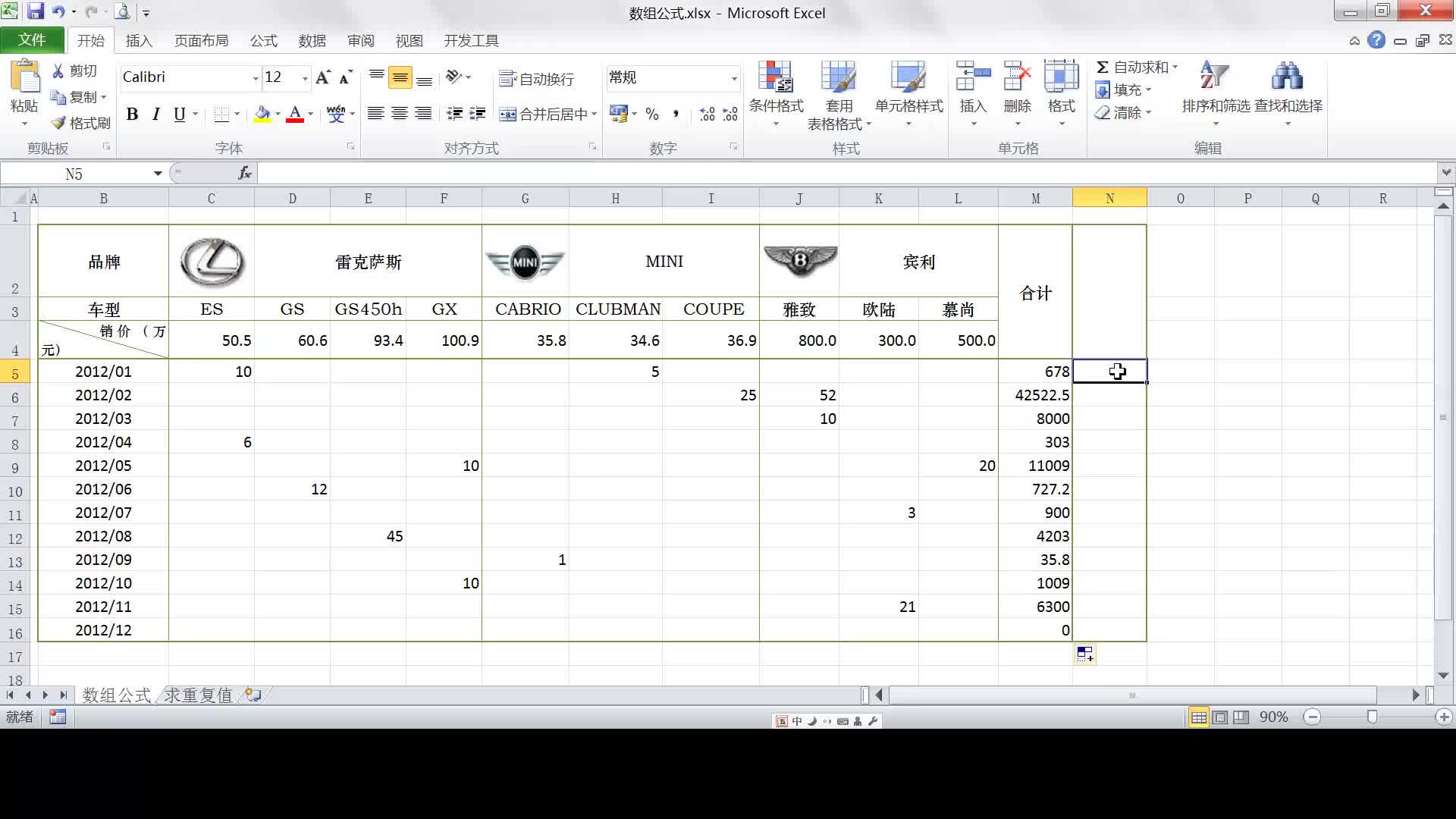Select the 格式刷 (Format Painter) tool

(80, 122)
